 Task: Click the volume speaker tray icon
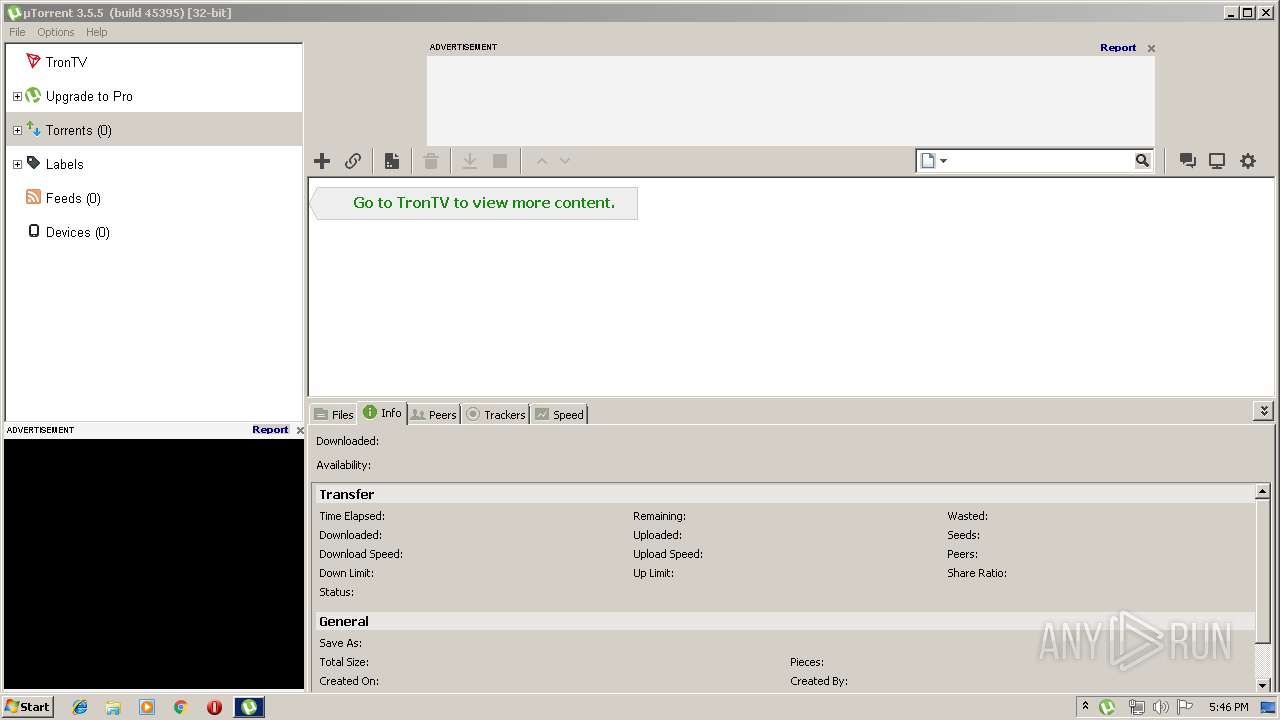point(1161,707)
